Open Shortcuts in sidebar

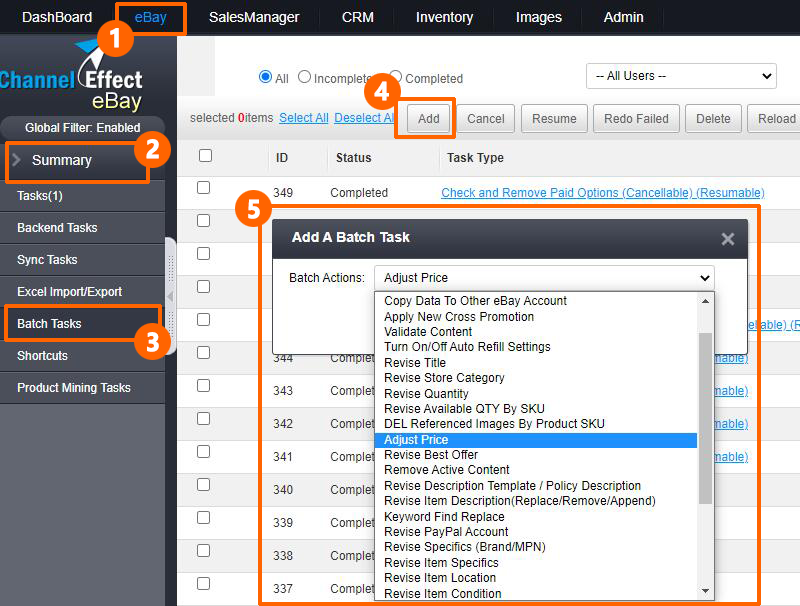point(83,356)
